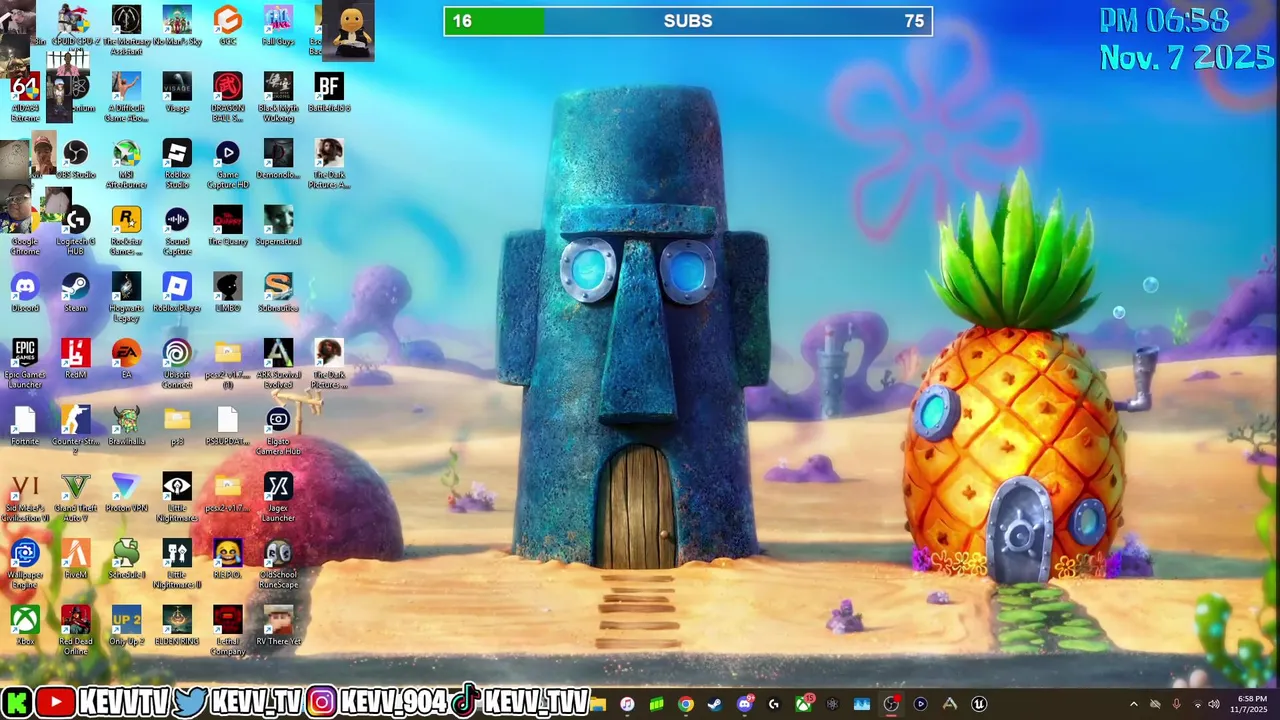Open the No Man's Sky desktop shortcut
Viewport: 1280px width, 720px height.
tap(177, 28)
